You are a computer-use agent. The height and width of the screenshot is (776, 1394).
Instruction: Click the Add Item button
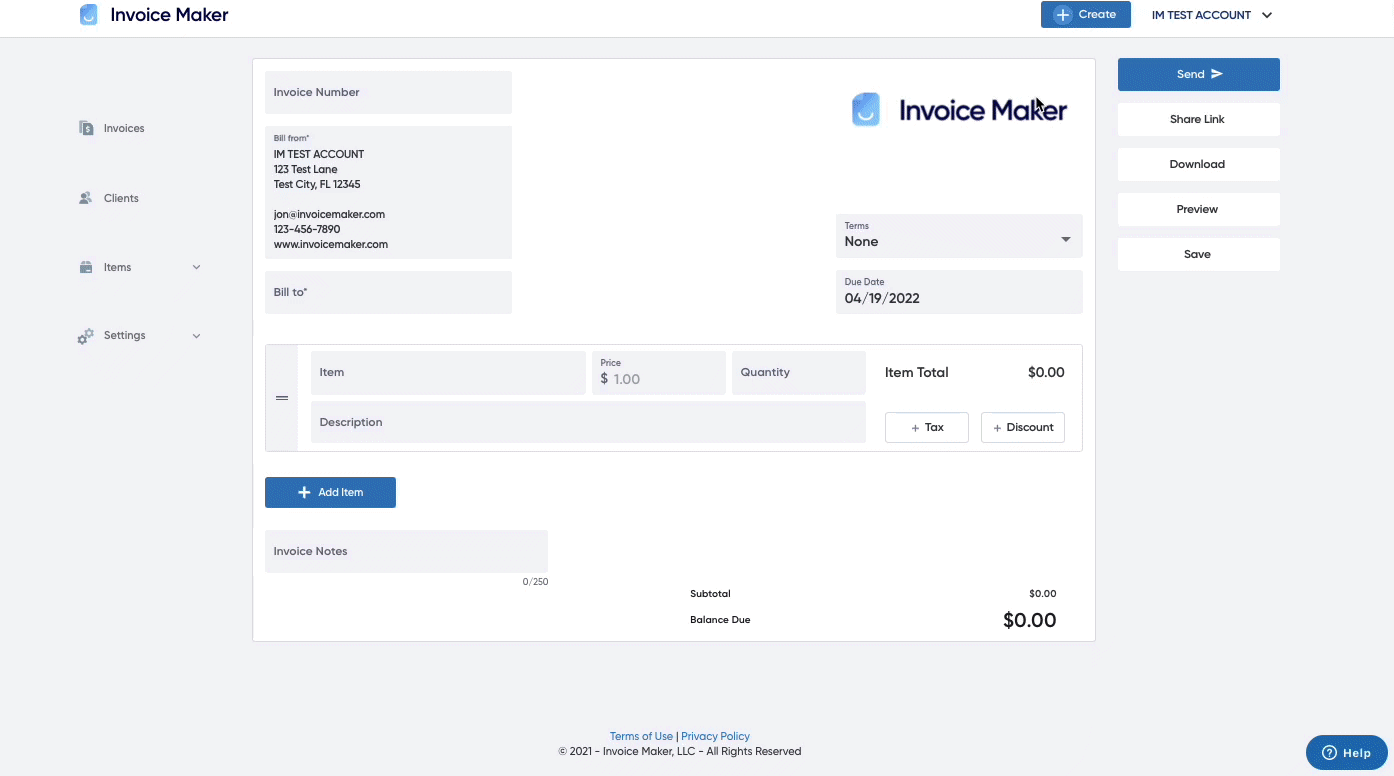[330, 492]
